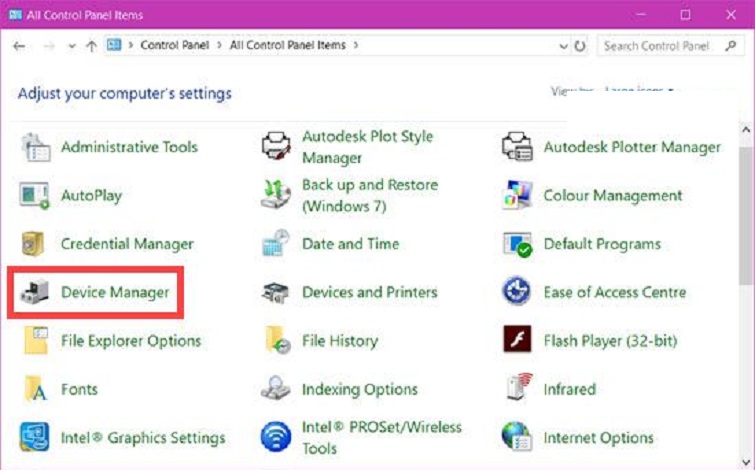Screen dimensions: 755x470
Task: Expand the chevron after All Control Panel Items
Action: coord(356,45)
